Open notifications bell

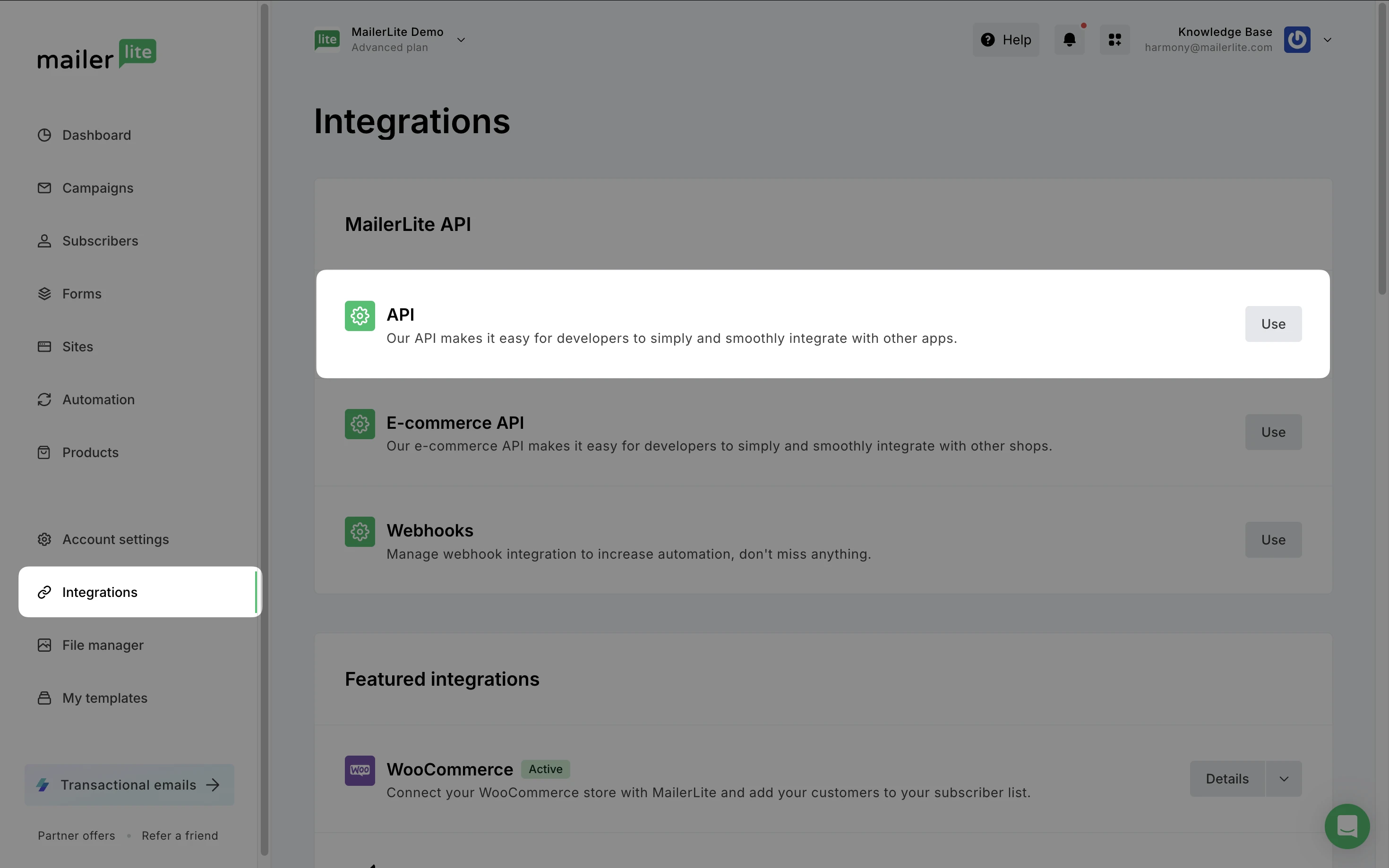pyautogui.click(x=1069, y=40)
